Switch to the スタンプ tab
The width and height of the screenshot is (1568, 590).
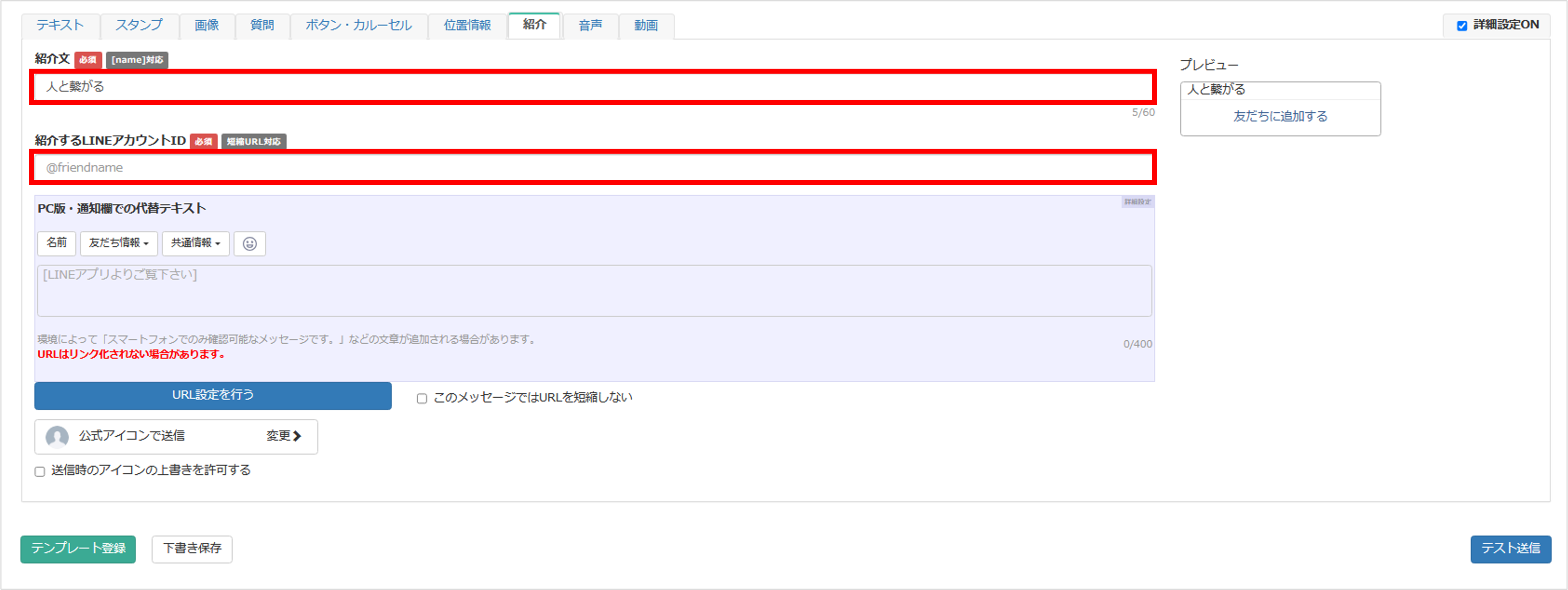pos(139,26)
